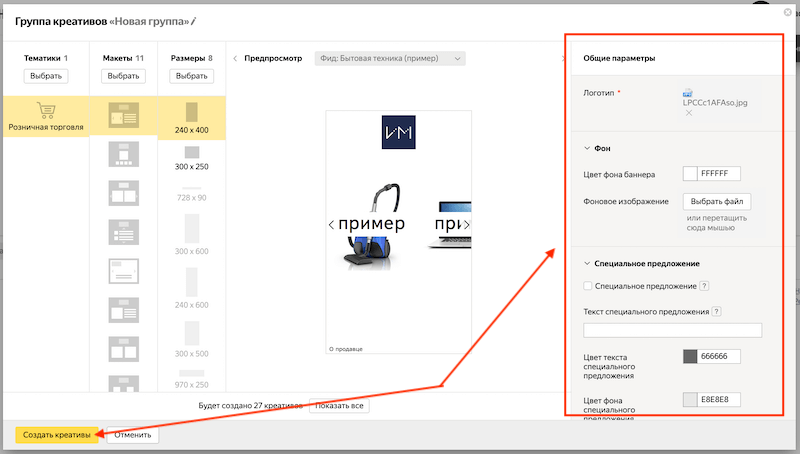Click the vacuum cleaner product image

(x=371, y=227)
